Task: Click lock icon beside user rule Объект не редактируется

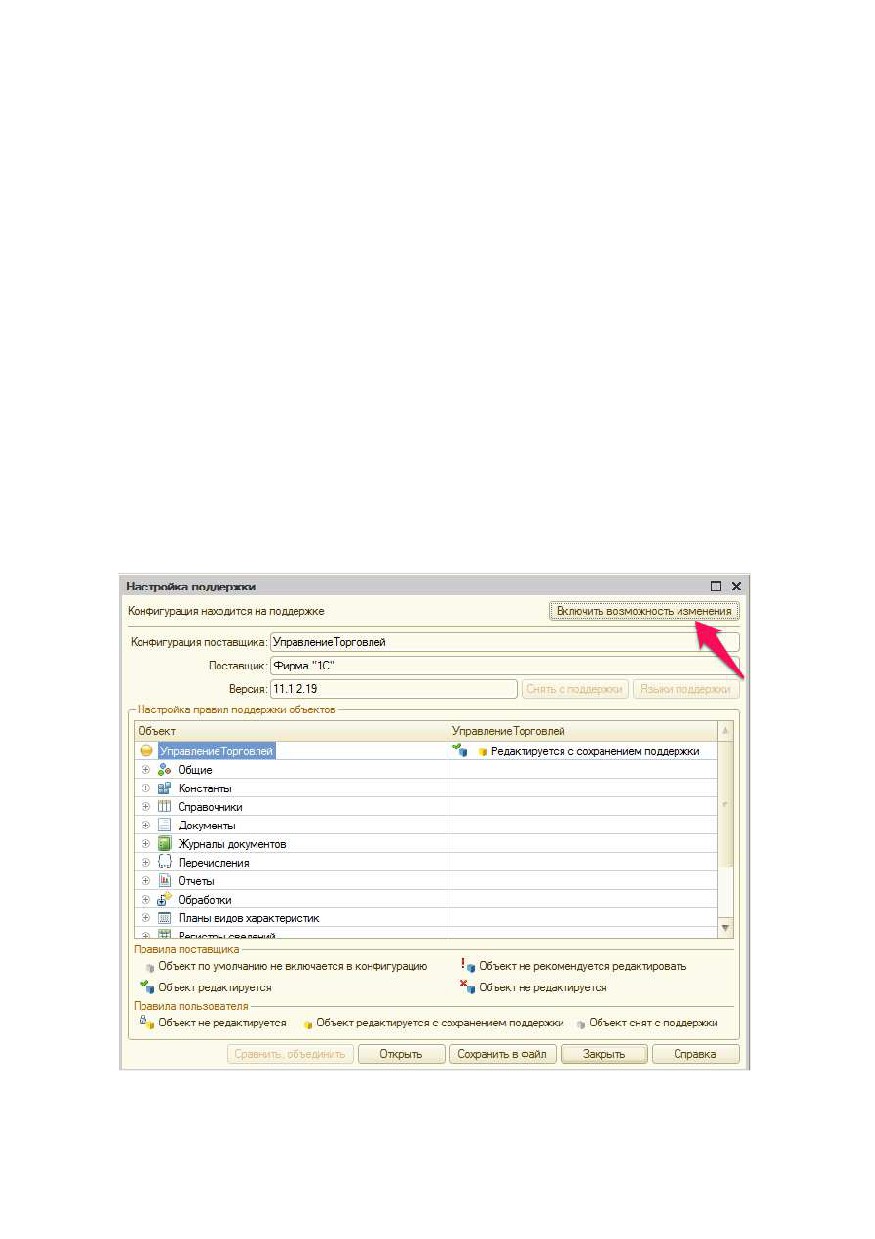Action: click(x=147, y=1022)
